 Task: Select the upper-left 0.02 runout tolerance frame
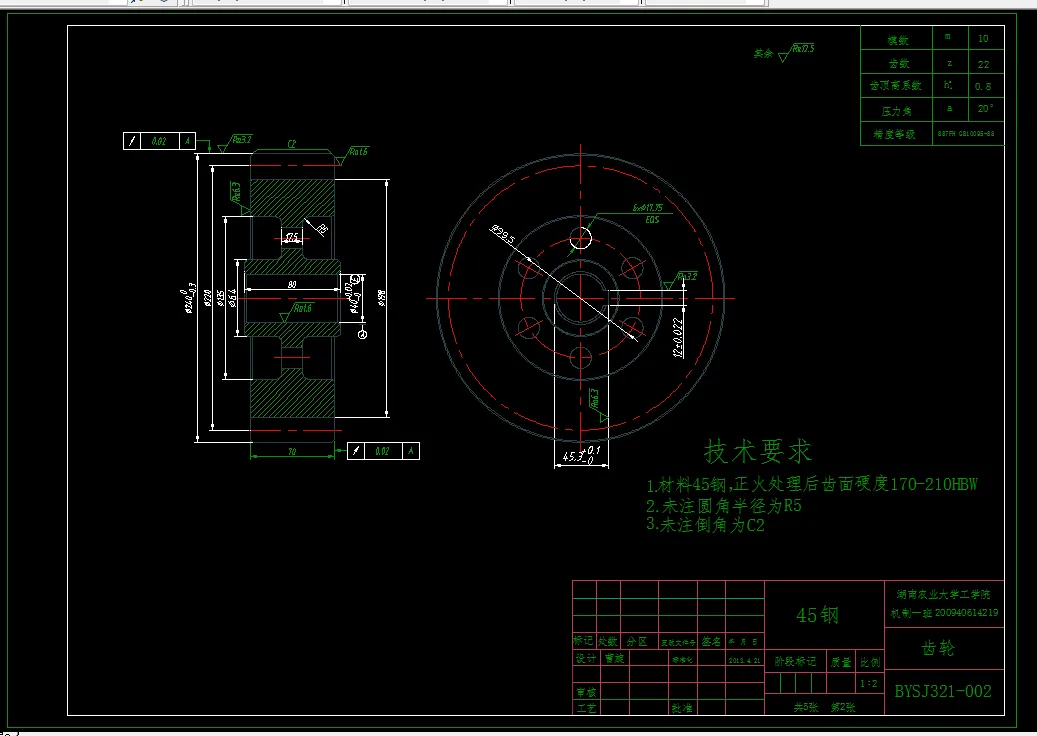coord(159,141)
